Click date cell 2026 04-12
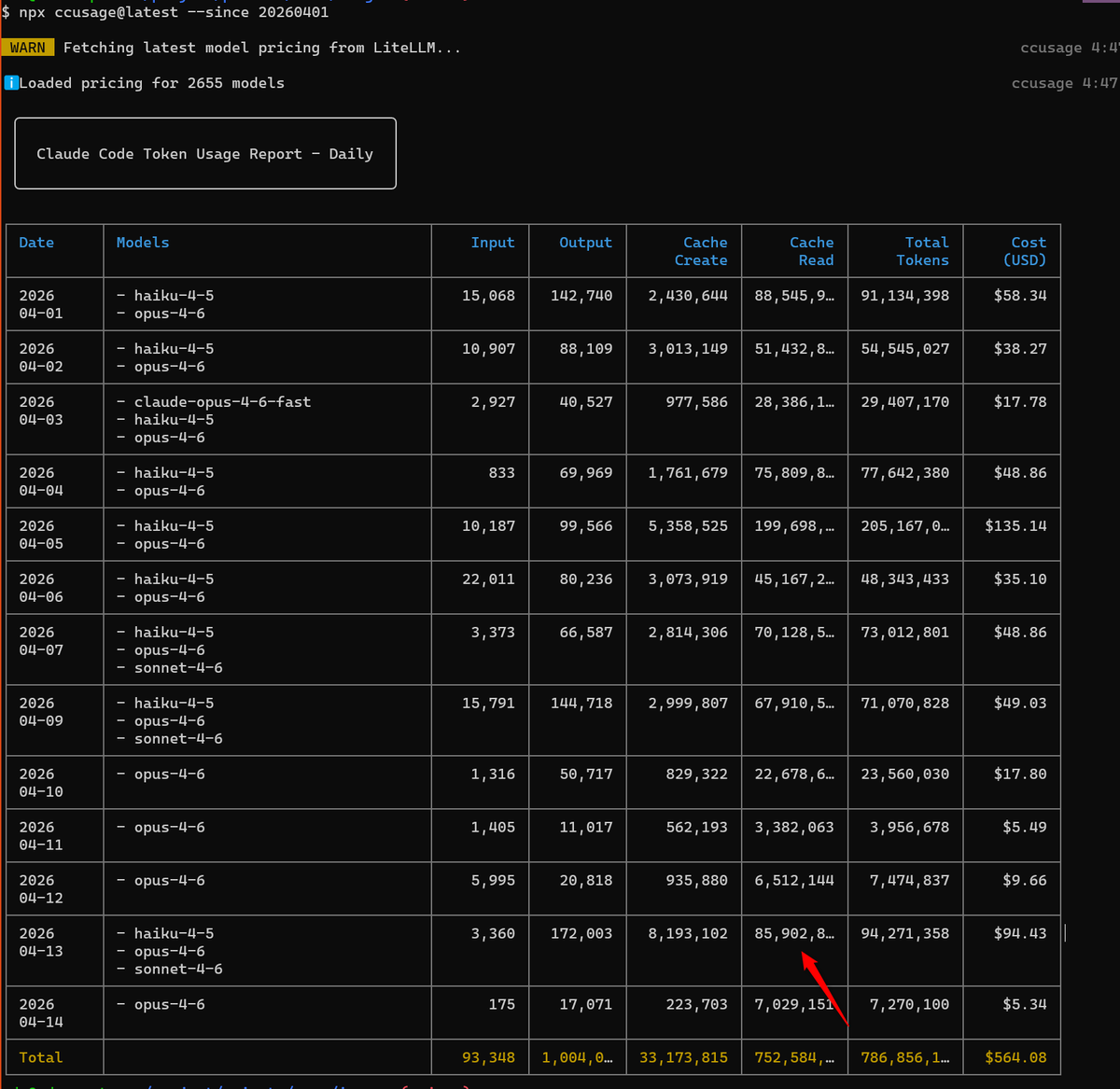 coord(41,889)
